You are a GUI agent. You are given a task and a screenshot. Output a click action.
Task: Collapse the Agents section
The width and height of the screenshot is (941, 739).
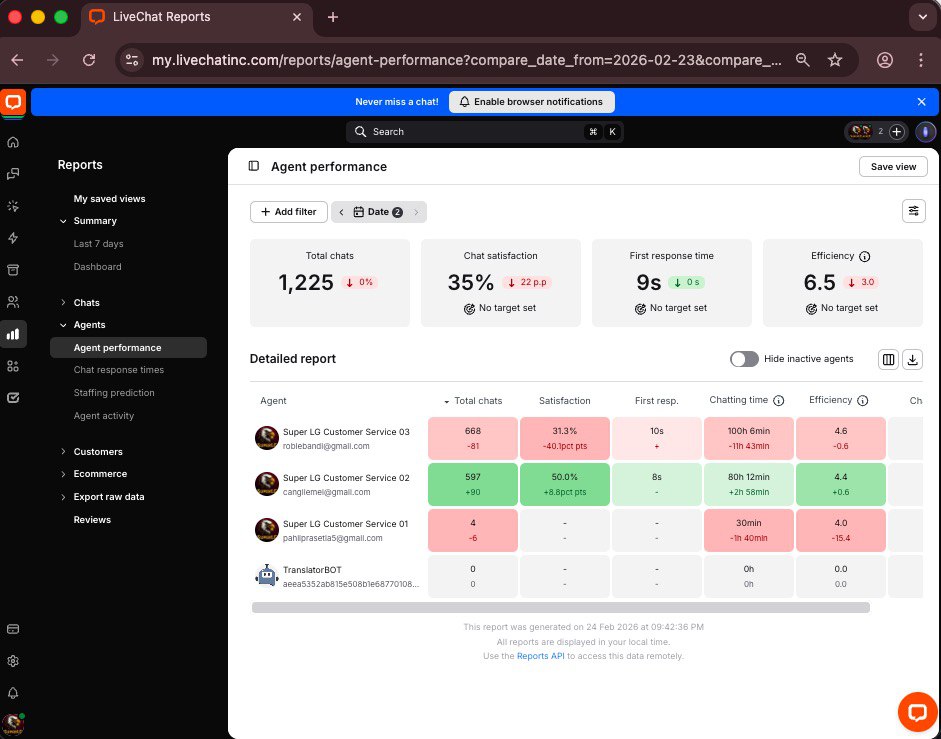pos(63,325)
